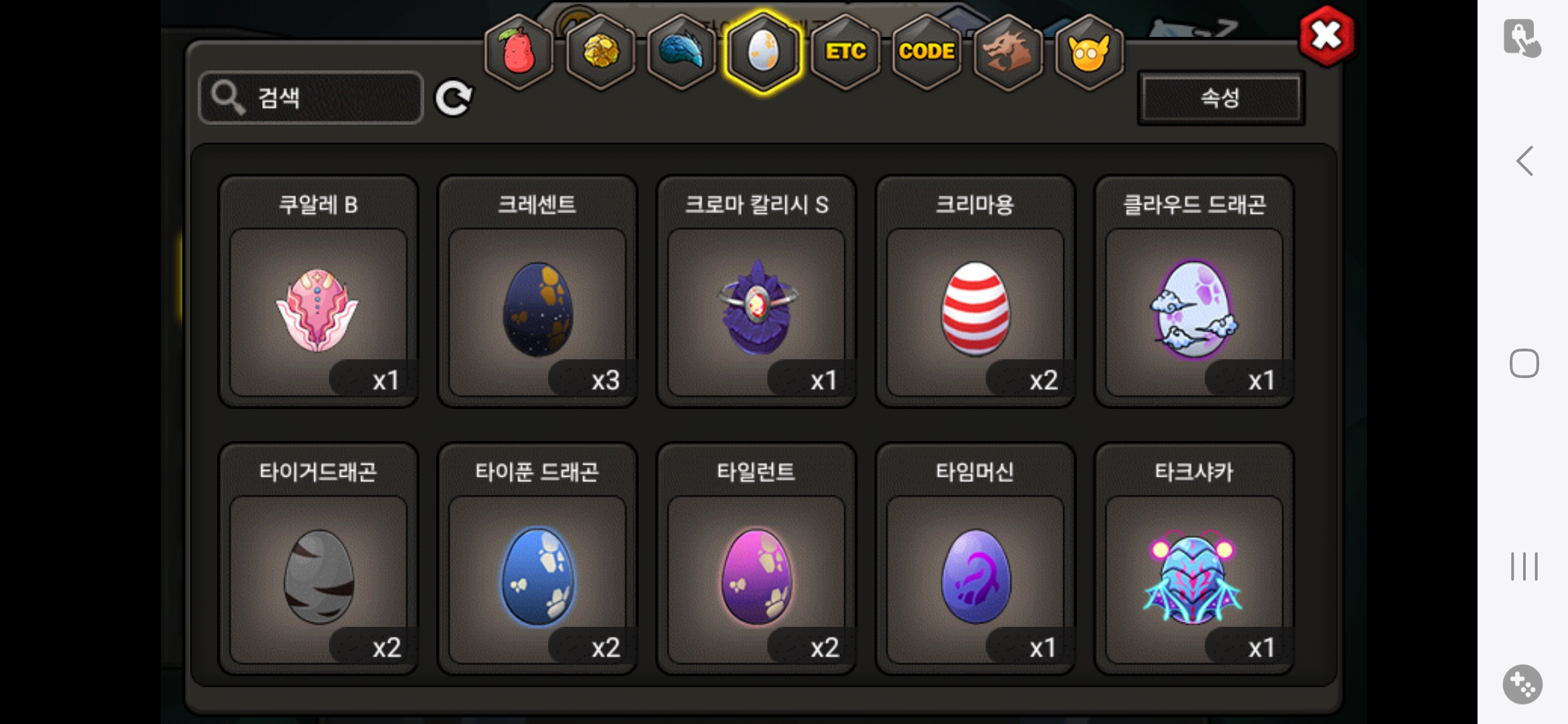Open the 속성 attribute filter
Screen dimensions: 1568x724
coord(1221,98)
